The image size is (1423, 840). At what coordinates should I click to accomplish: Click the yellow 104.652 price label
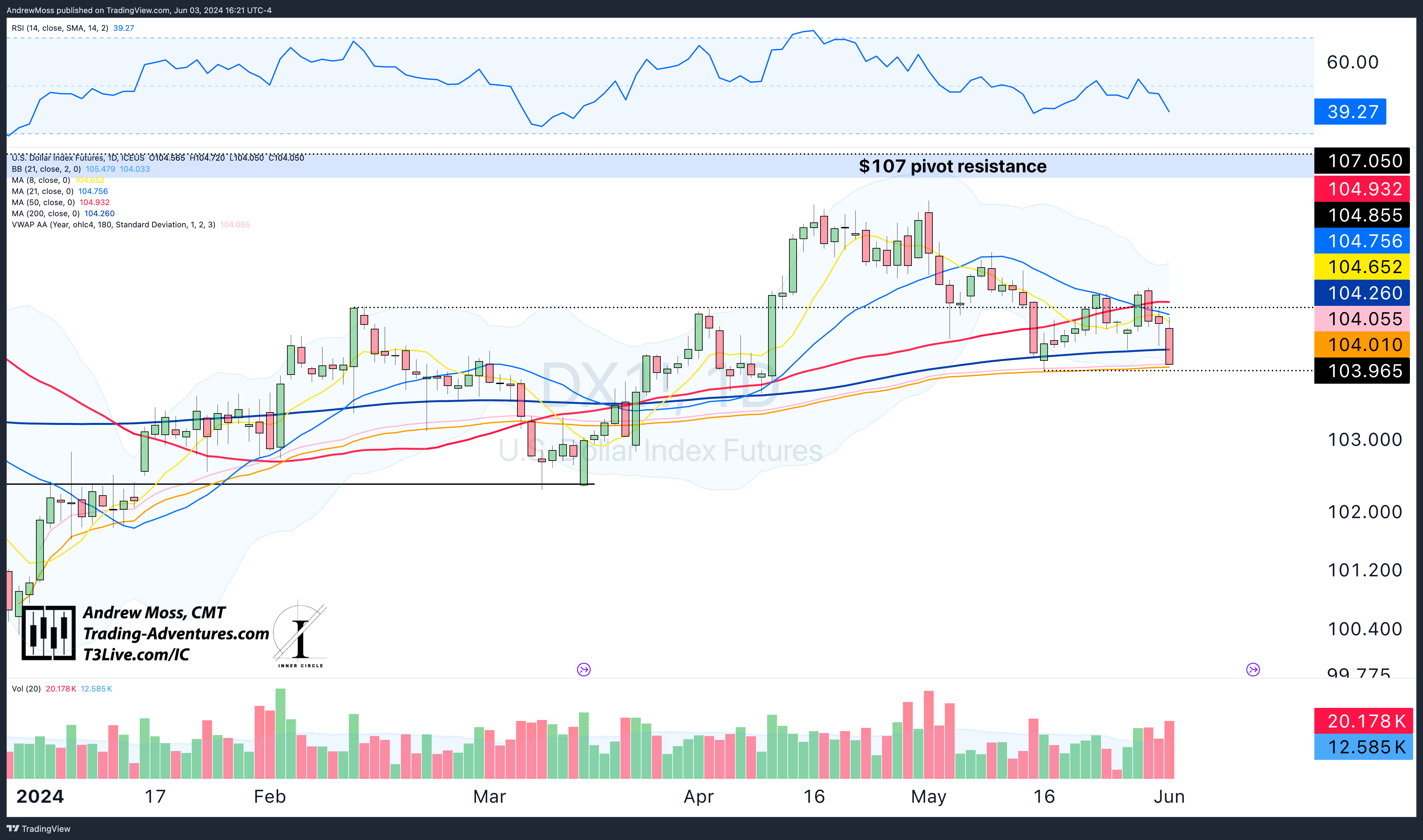pos(1362,267)
